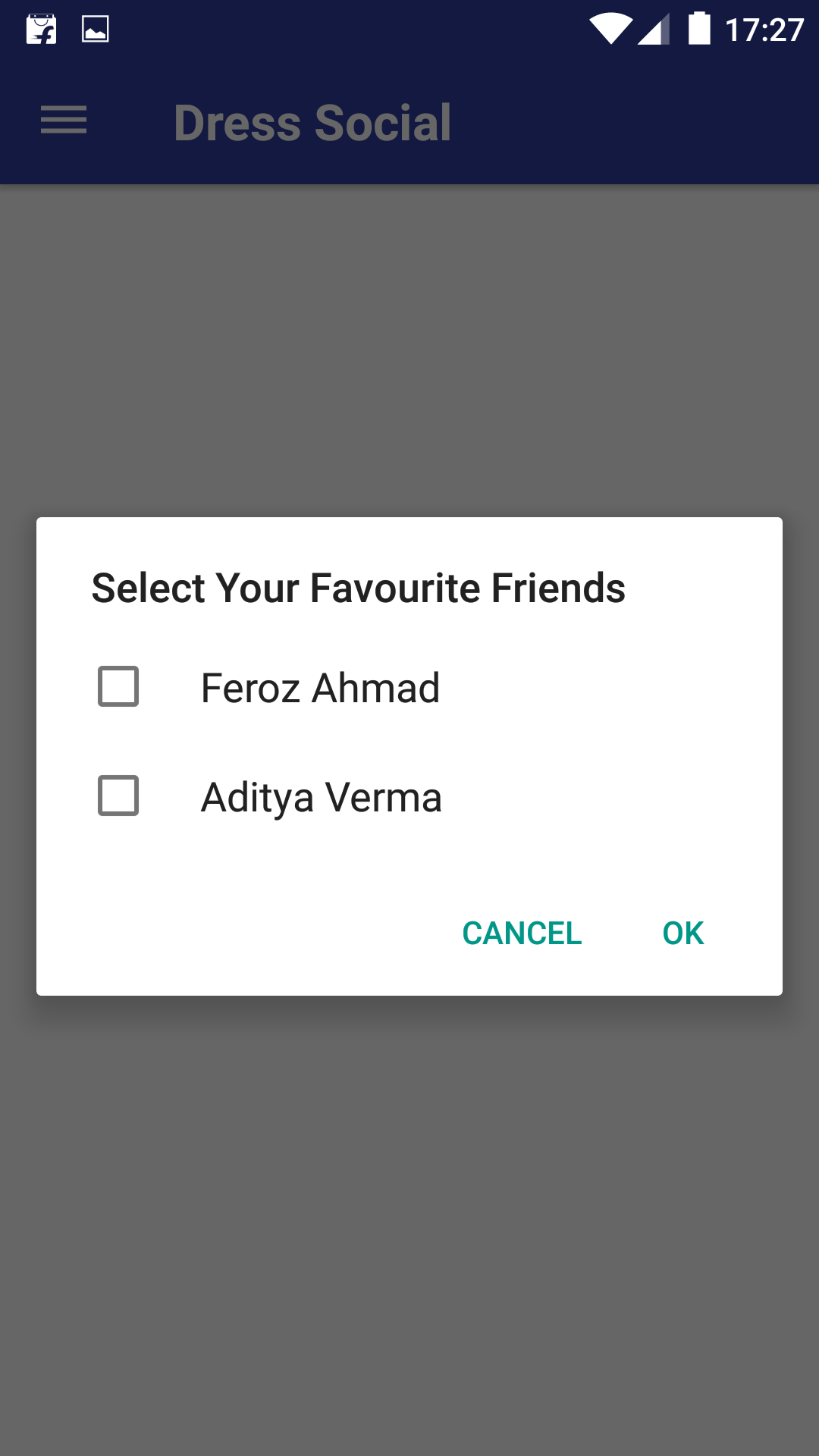Open the hamburger navigation menu

pyautogui.click(x=64, y=121)
